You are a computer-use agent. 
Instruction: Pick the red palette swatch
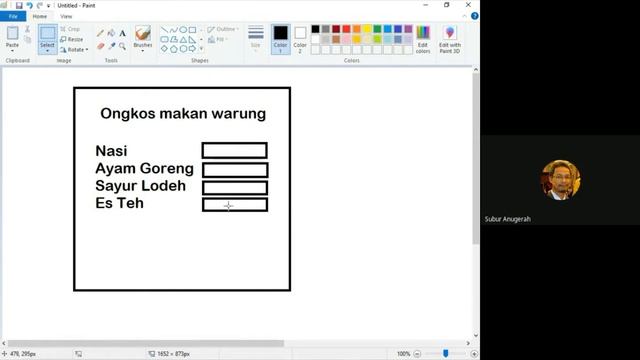point(346,29)
